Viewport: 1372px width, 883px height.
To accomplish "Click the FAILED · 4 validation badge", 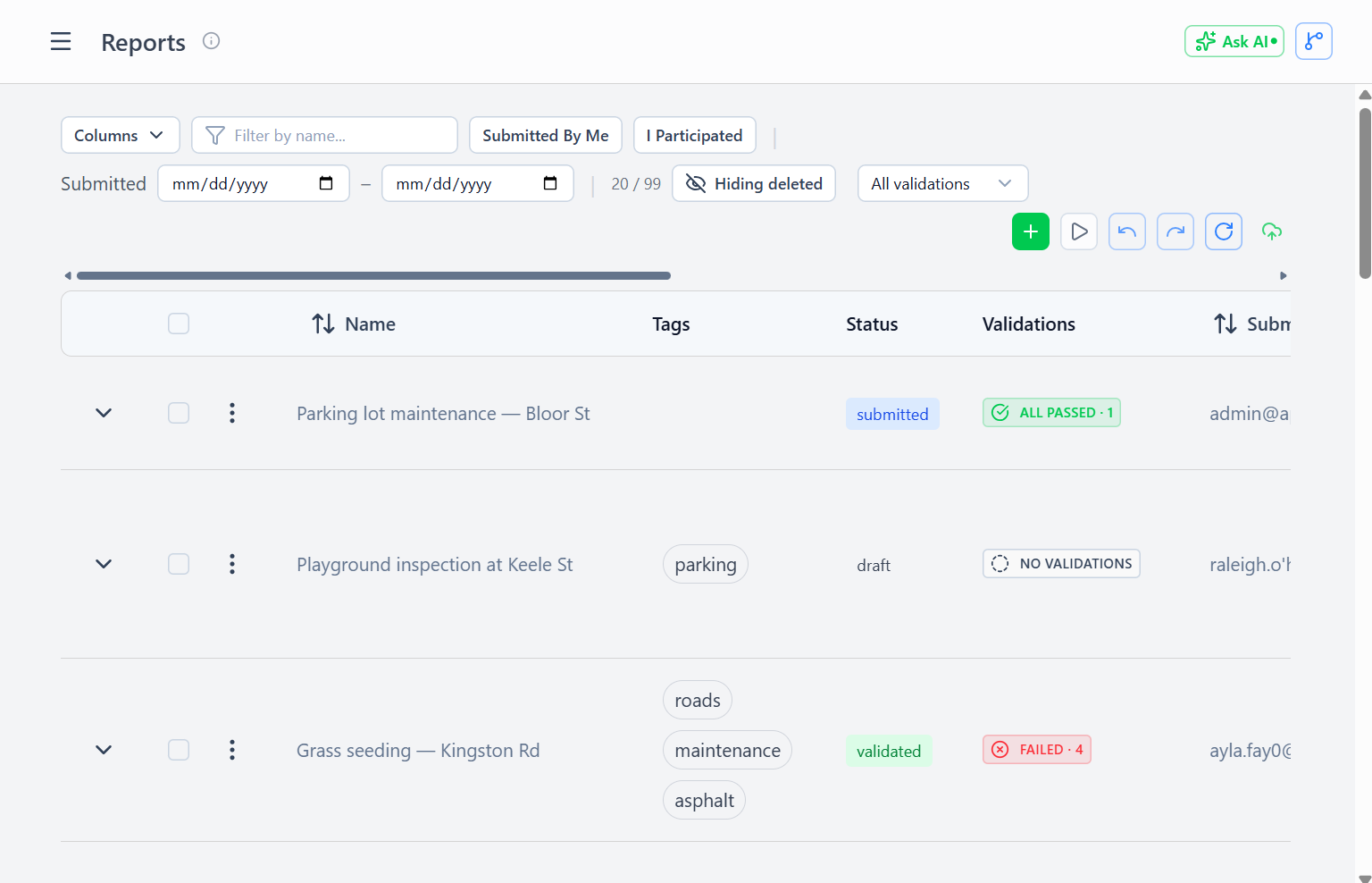I will tap(1036, 749).
